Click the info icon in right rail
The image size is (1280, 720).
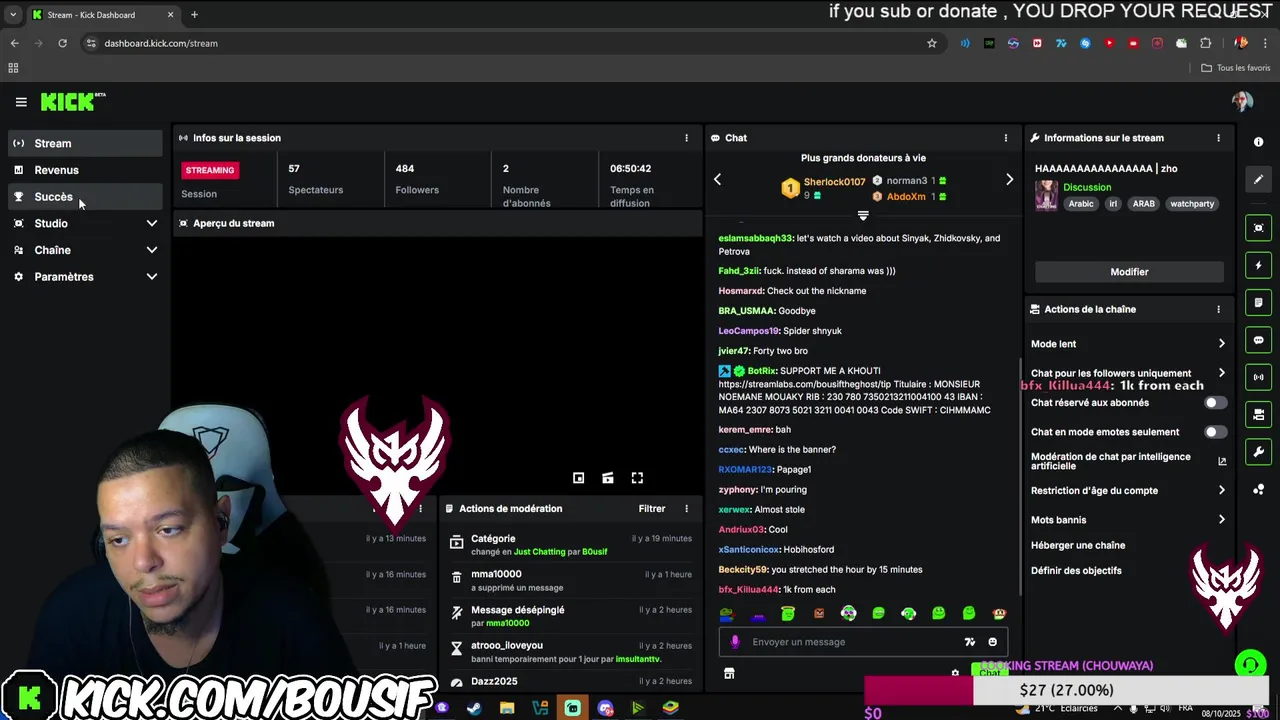[x=1258, y=142]
